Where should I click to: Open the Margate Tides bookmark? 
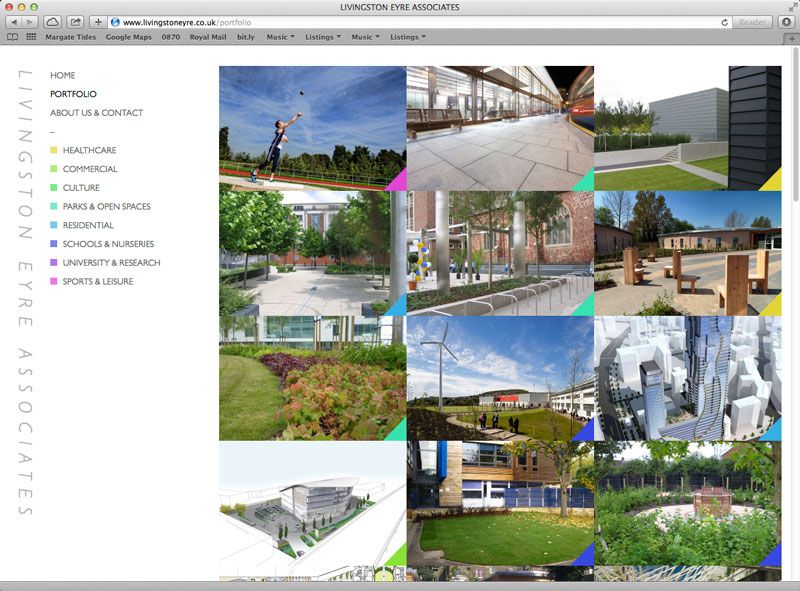tap(72, 37)
